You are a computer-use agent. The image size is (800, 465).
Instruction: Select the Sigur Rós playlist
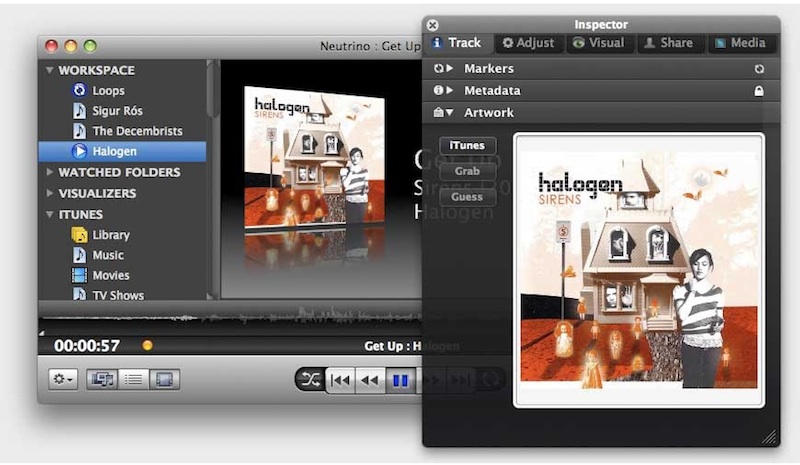pyautogui.click(x=123, y=111)
